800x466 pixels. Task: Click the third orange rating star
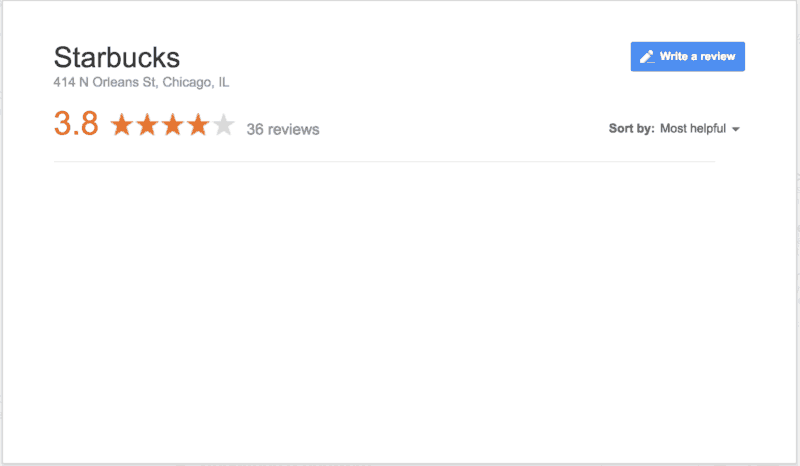[x=173, y=125]
